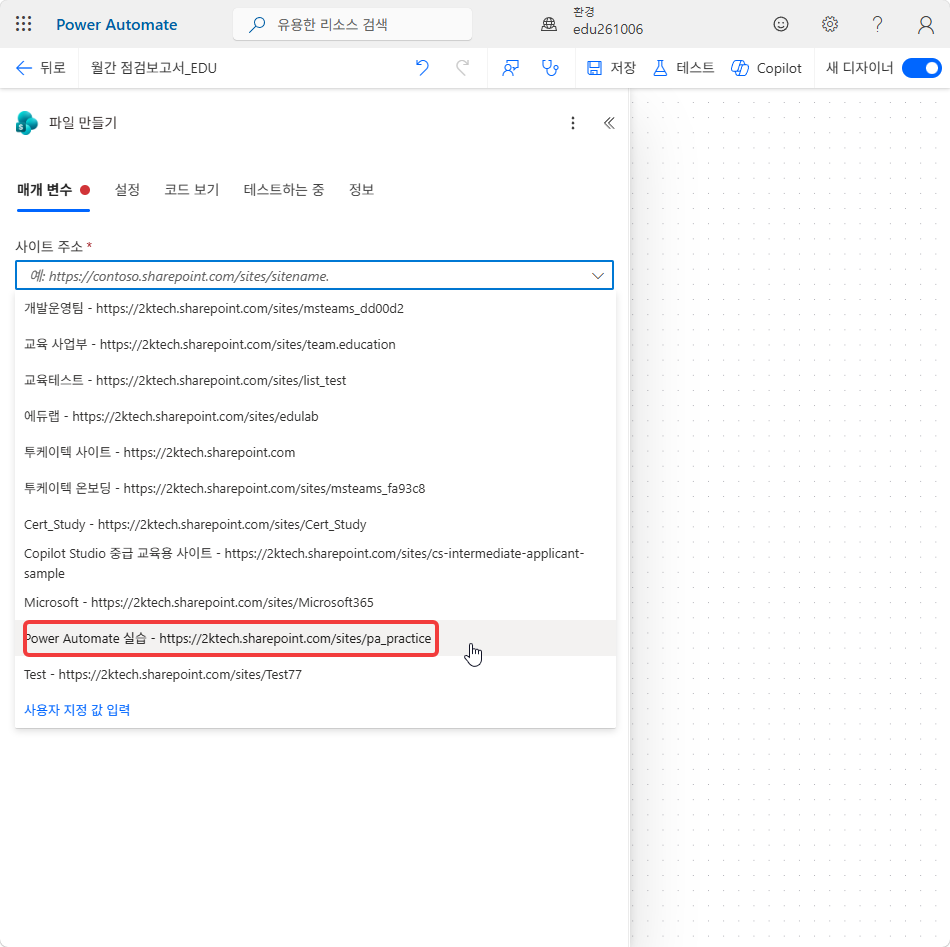Image resolution: width=950 pixels, height=947 pixels.
Task: Click the 사이트 주소 input field
Action: tap(314, 276)
